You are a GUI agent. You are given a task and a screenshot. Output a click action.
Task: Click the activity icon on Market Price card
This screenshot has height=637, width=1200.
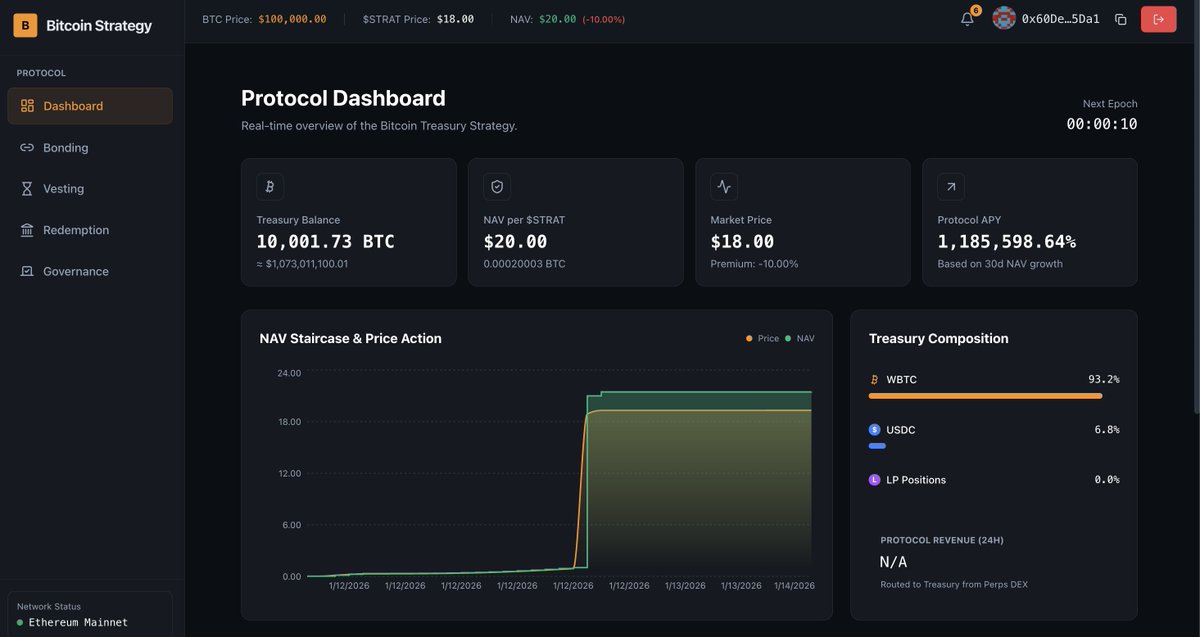coord(724,186)
